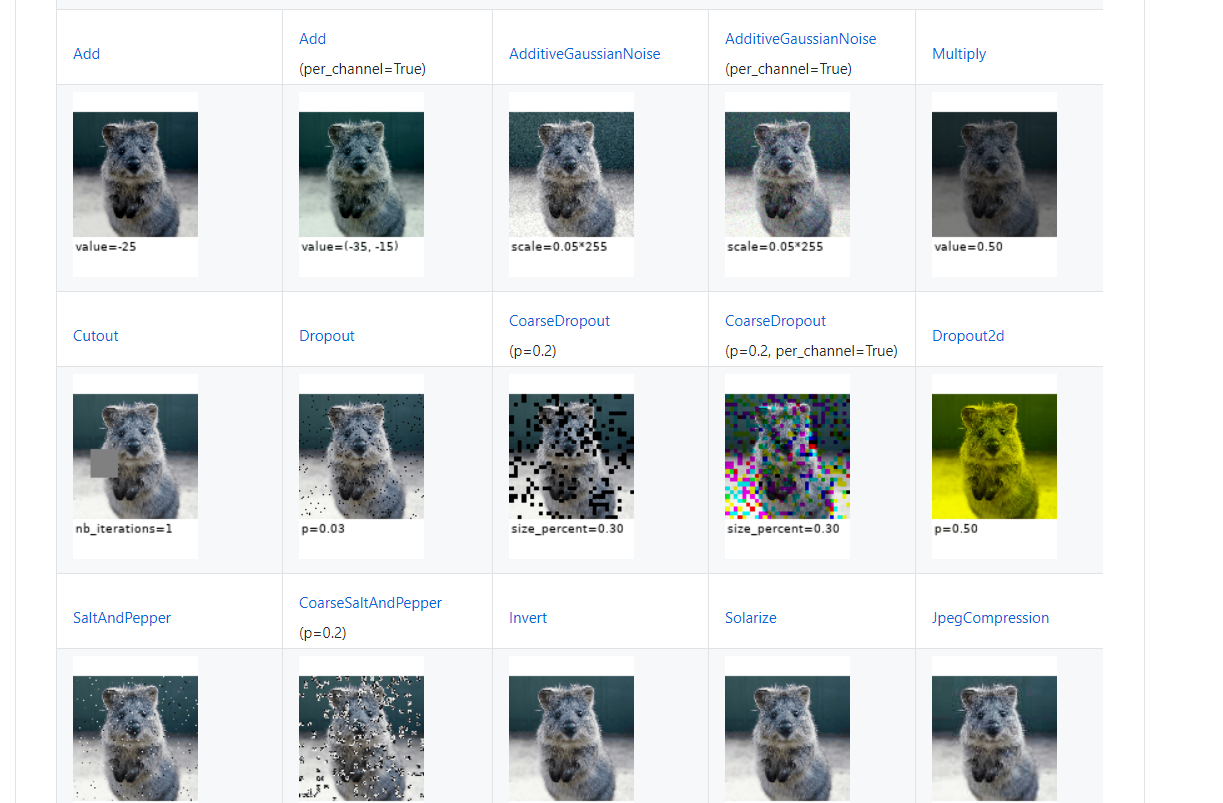Click the Solarize example image

click(x=787, y=730)
